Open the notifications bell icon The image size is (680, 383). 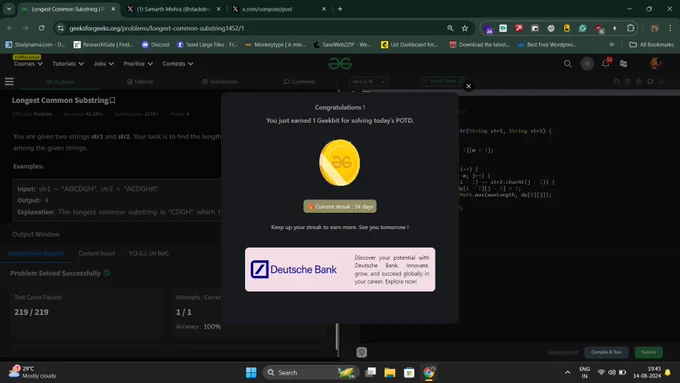(x=606, y=64)
